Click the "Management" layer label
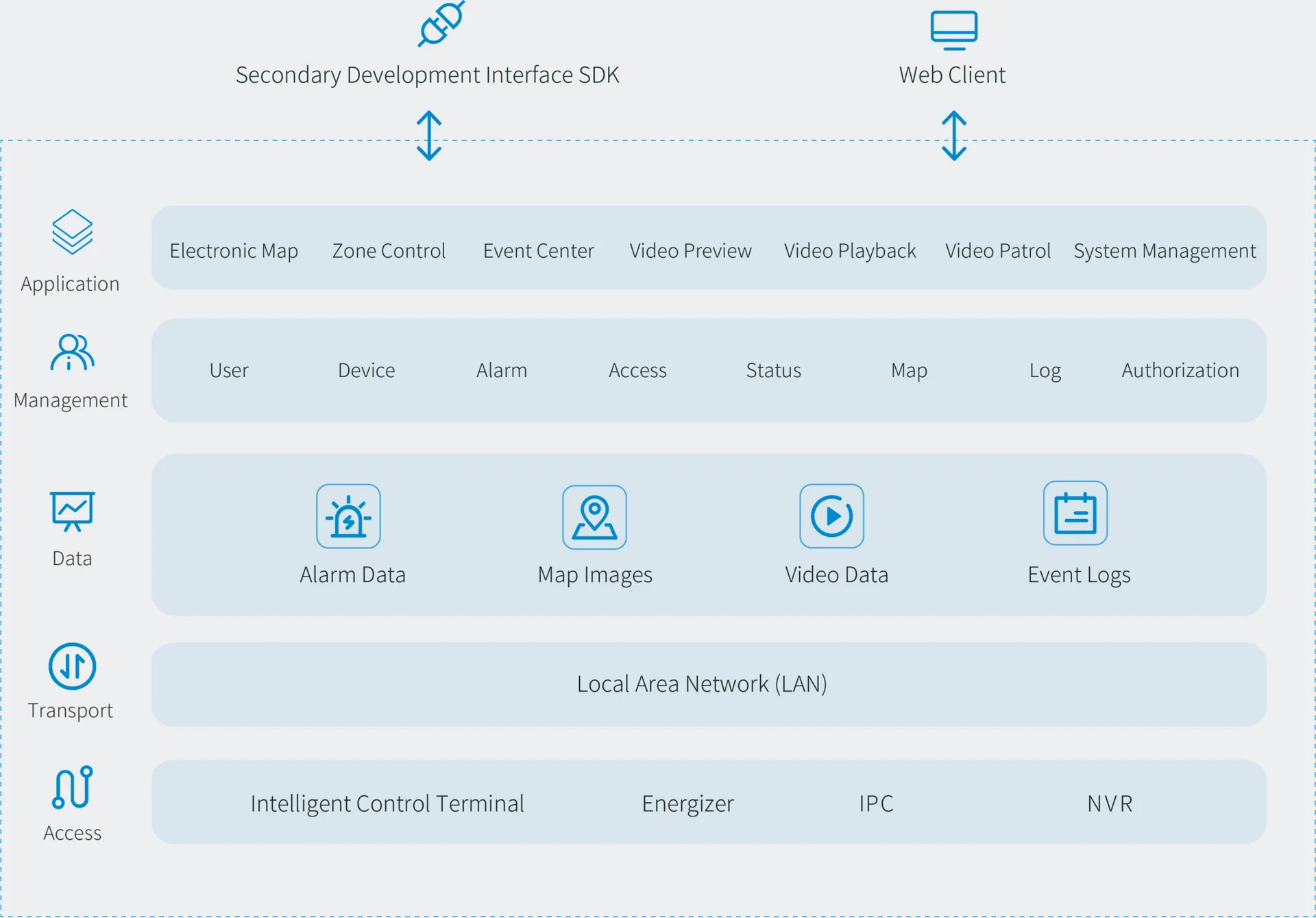The image size is (1316, 918). [x=71, y=400]
